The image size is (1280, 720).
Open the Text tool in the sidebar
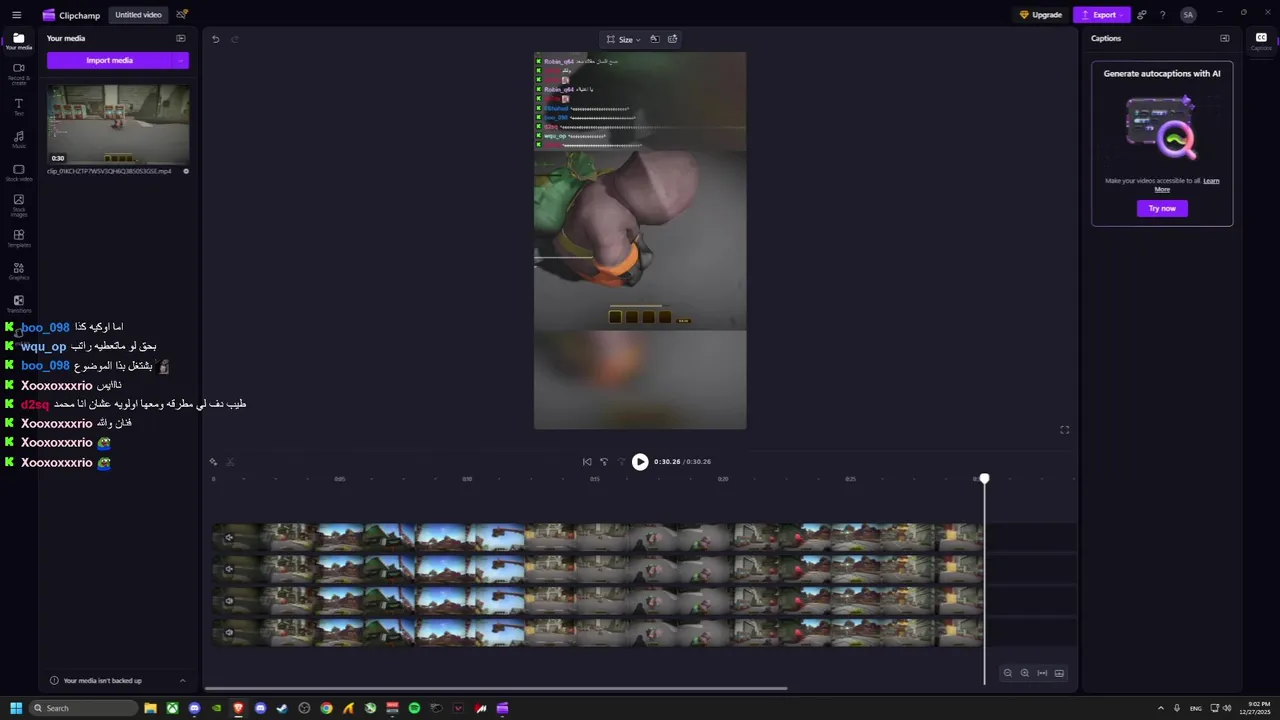coord(18,106)
